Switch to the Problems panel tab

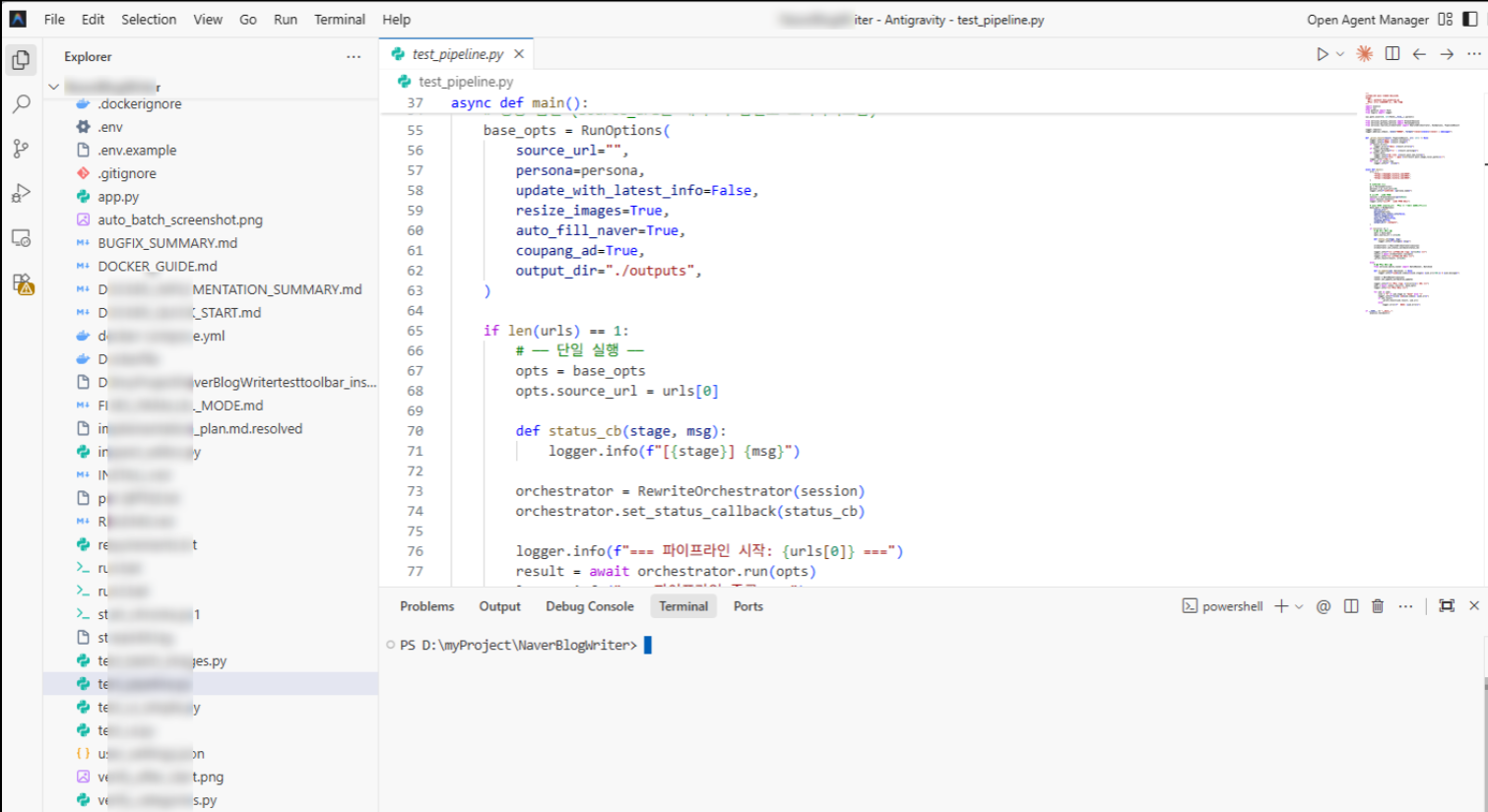pos(426,606)
